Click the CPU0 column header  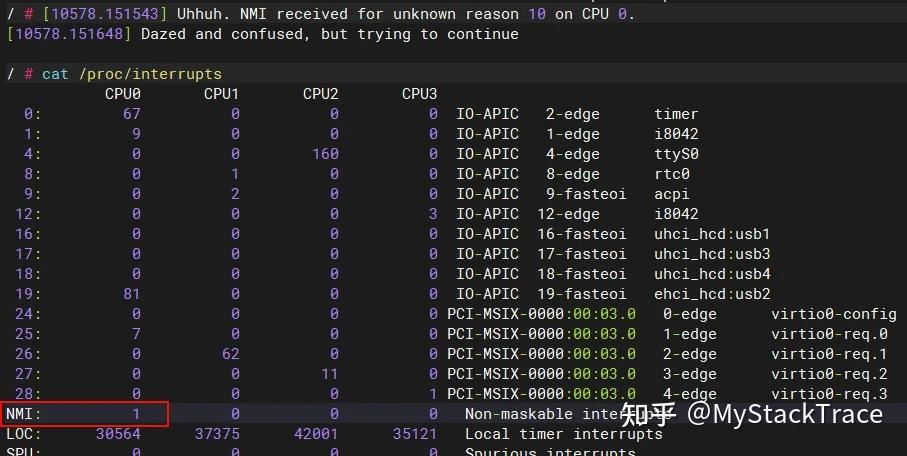[x=123, y=94]
